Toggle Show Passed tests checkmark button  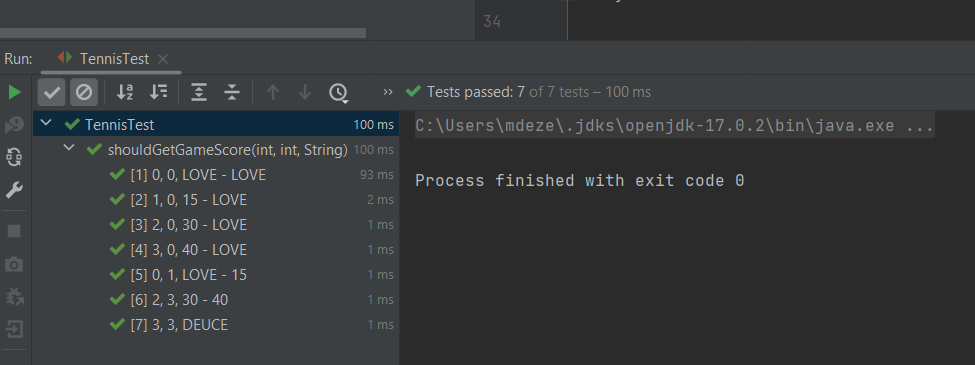pyautogui.click(x=52, y=93)
